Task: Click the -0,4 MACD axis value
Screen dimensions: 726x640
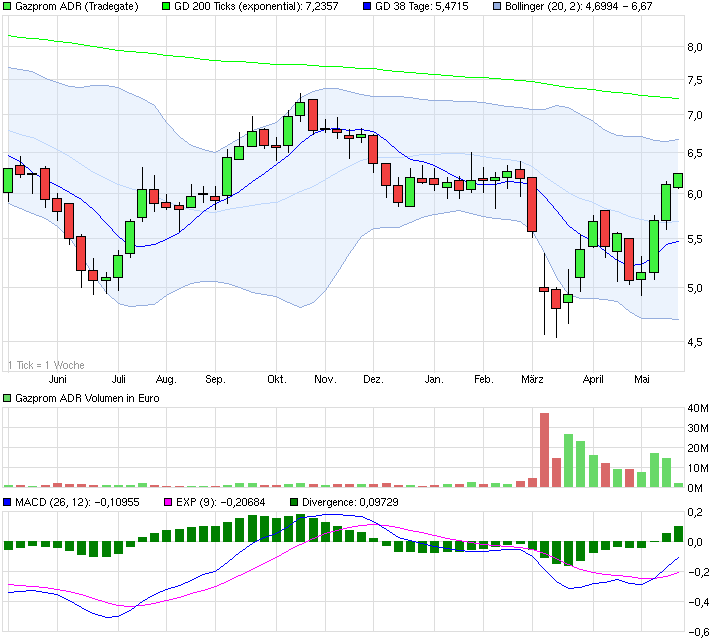Action: tap(699, 602)
